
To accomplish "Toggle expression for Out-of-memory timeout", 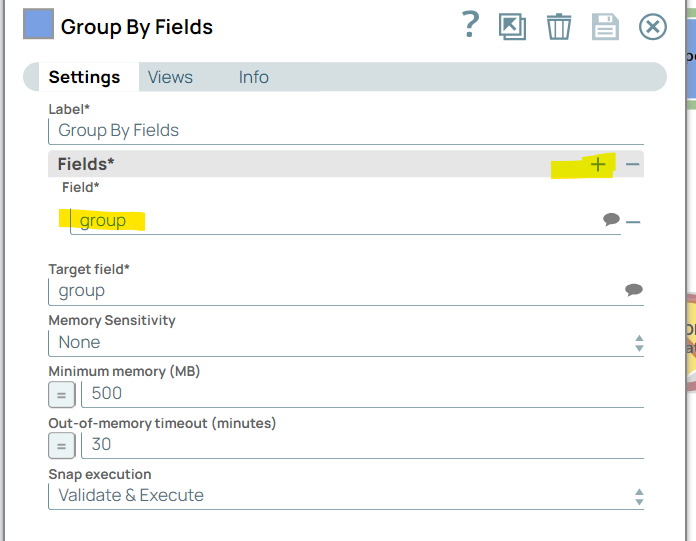I will click(x=61, y=446).
